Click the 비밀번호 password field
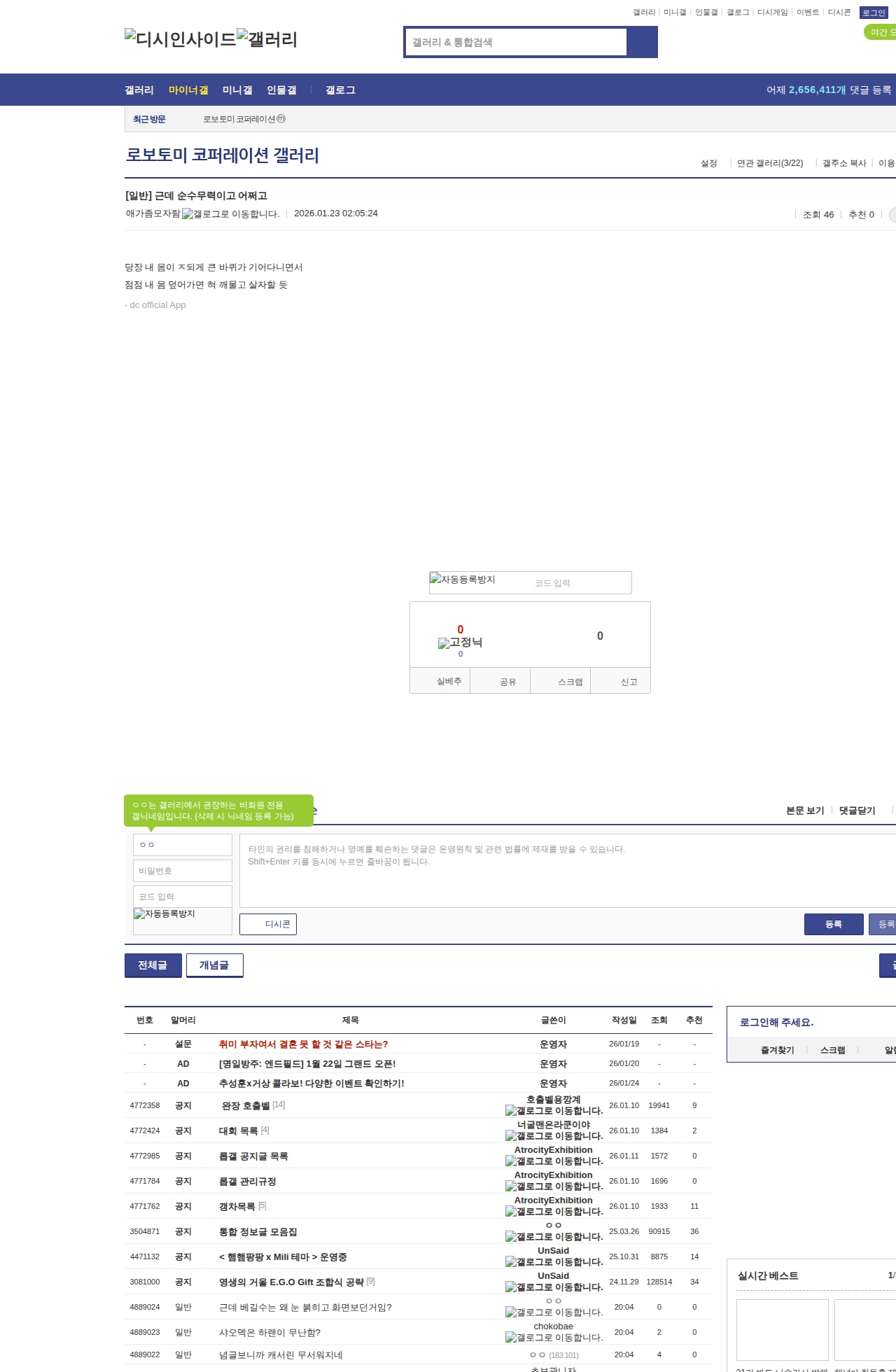 [x=183, y=871]
